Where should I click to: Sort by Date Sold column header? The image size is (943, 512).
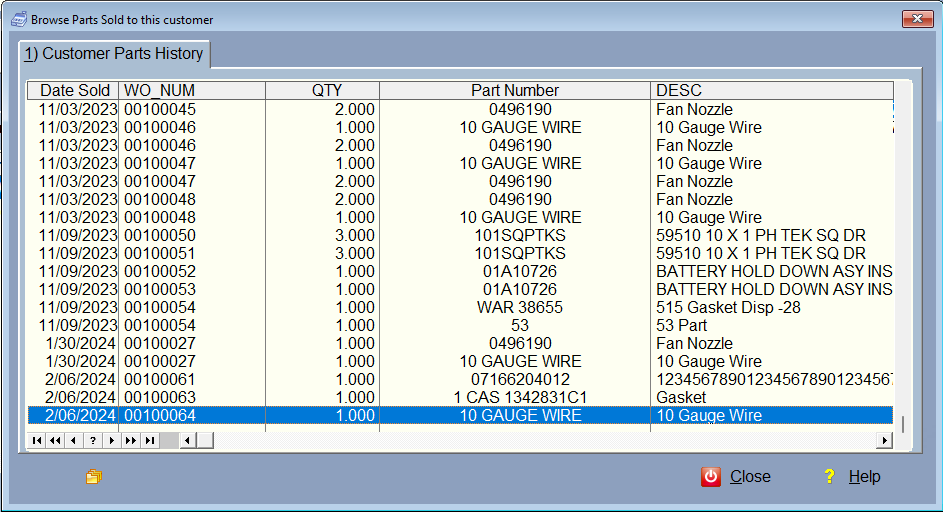tap(75, 91)
